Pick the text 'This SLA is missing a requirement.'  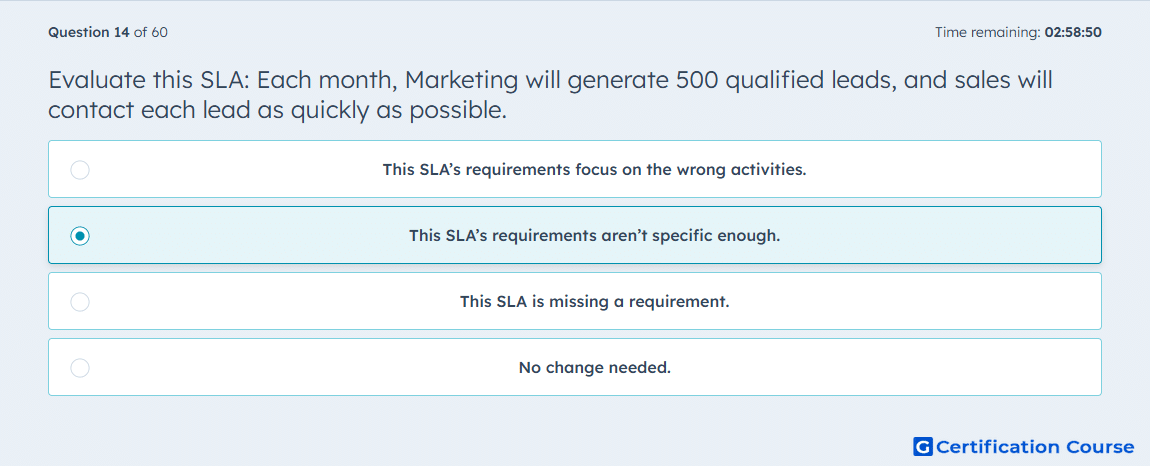pos(594,302)
